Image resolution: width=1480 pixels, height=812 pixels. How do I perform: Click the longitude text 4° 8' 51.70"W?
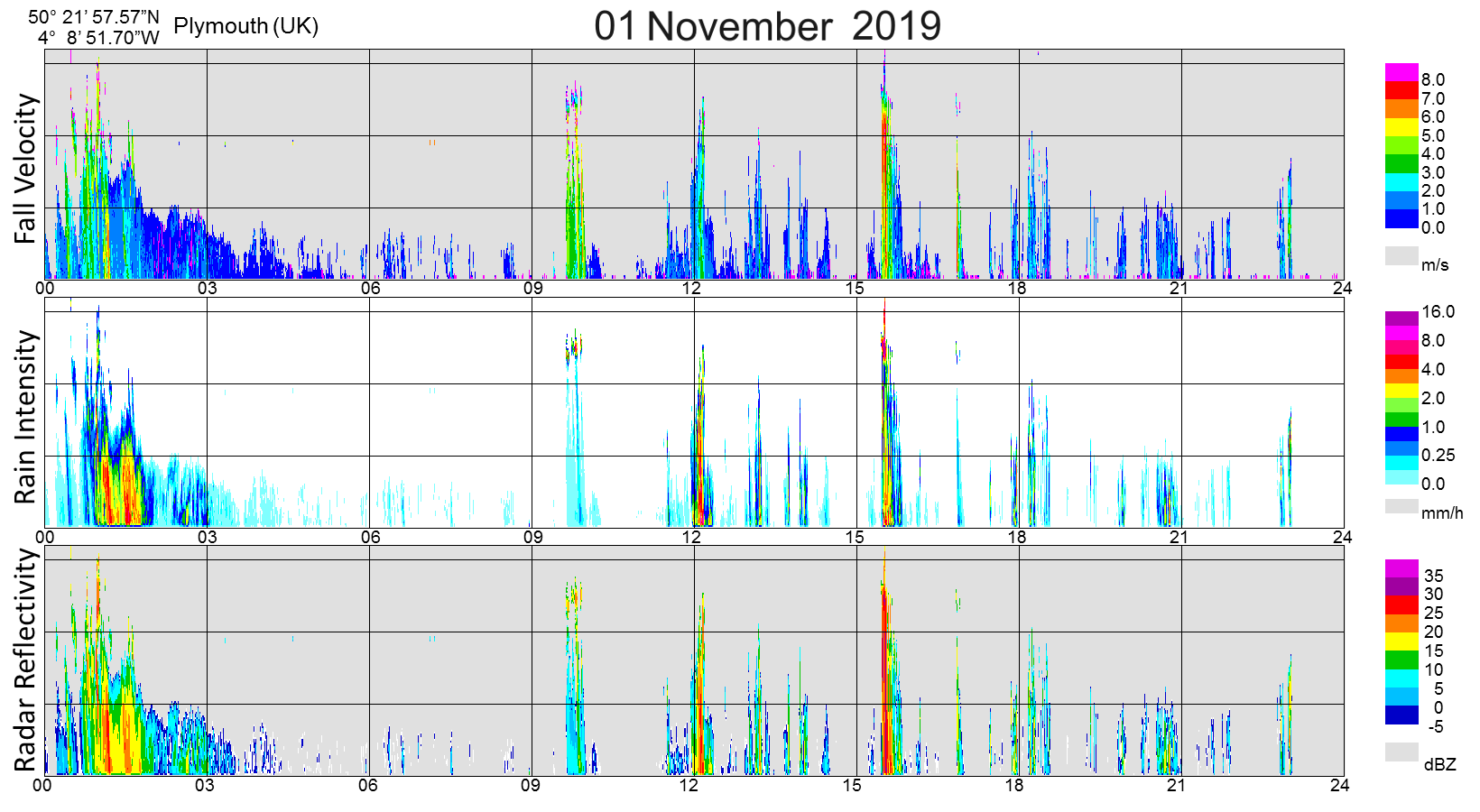pos(98,37)
